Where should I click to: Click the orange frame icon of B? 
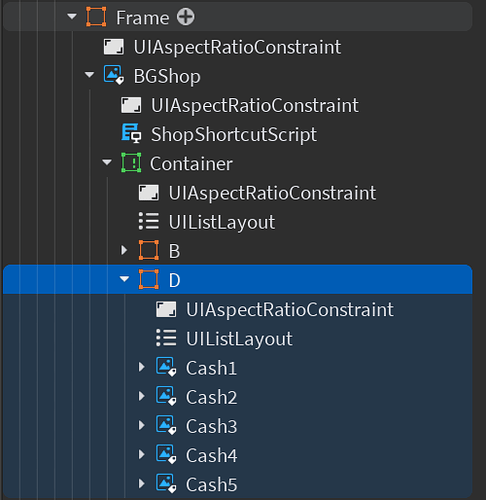[x=149, y=250]
